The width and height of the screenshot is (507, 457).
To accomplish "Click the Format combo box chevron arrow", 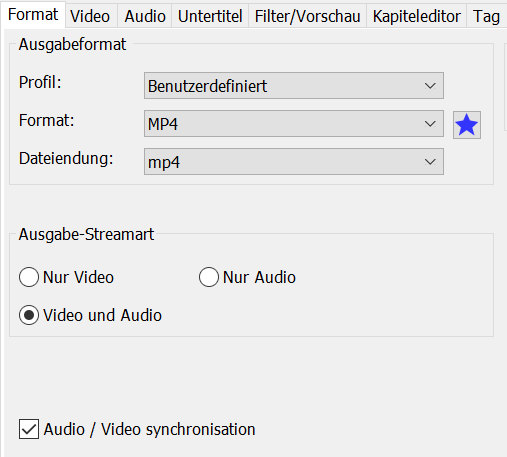I will click(430, 124).
